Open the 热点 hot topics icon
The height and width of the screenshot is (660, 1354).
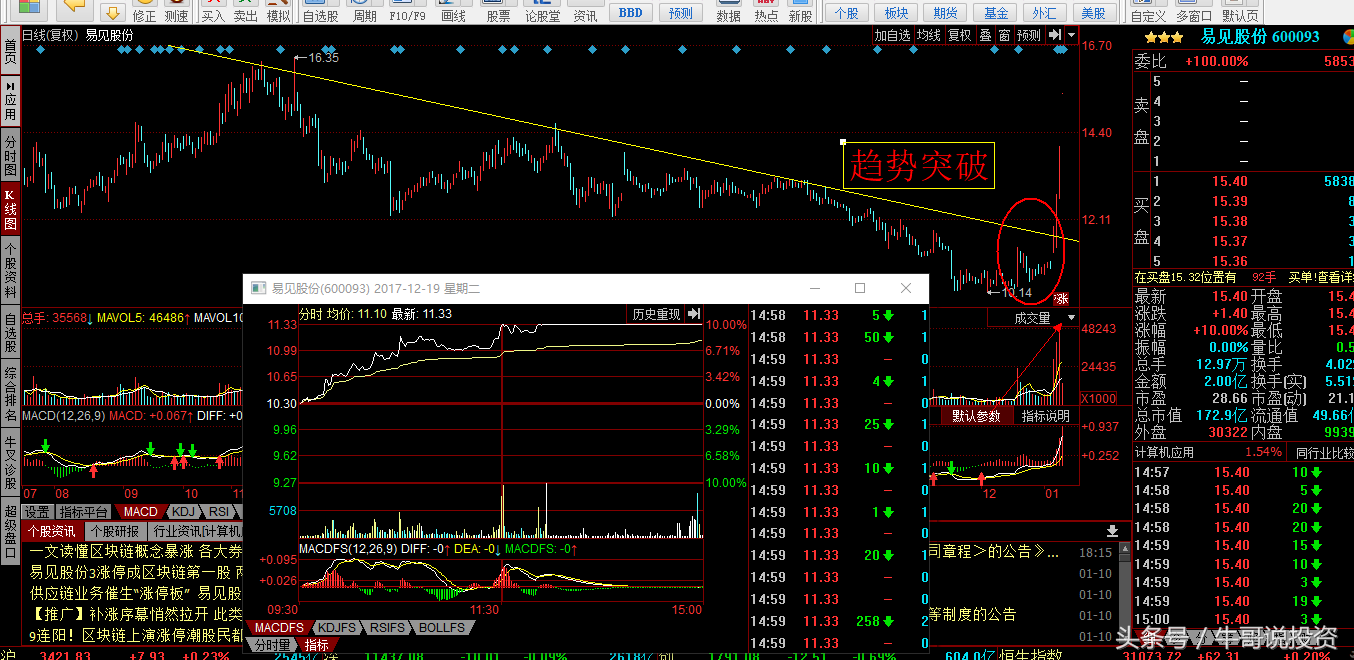click(x=766, y=12)
